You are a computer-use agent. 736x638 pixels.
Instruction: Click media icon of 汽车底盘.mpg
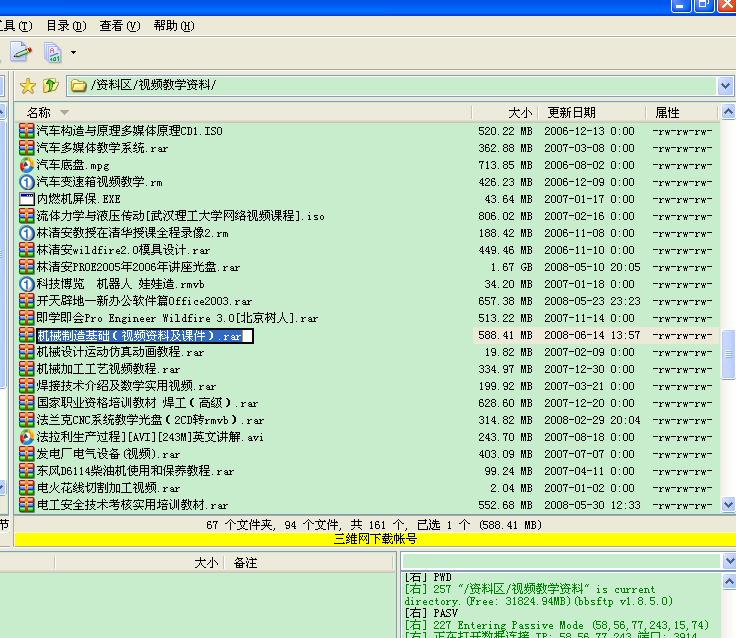pyautogui.click(x=27, y=165)
